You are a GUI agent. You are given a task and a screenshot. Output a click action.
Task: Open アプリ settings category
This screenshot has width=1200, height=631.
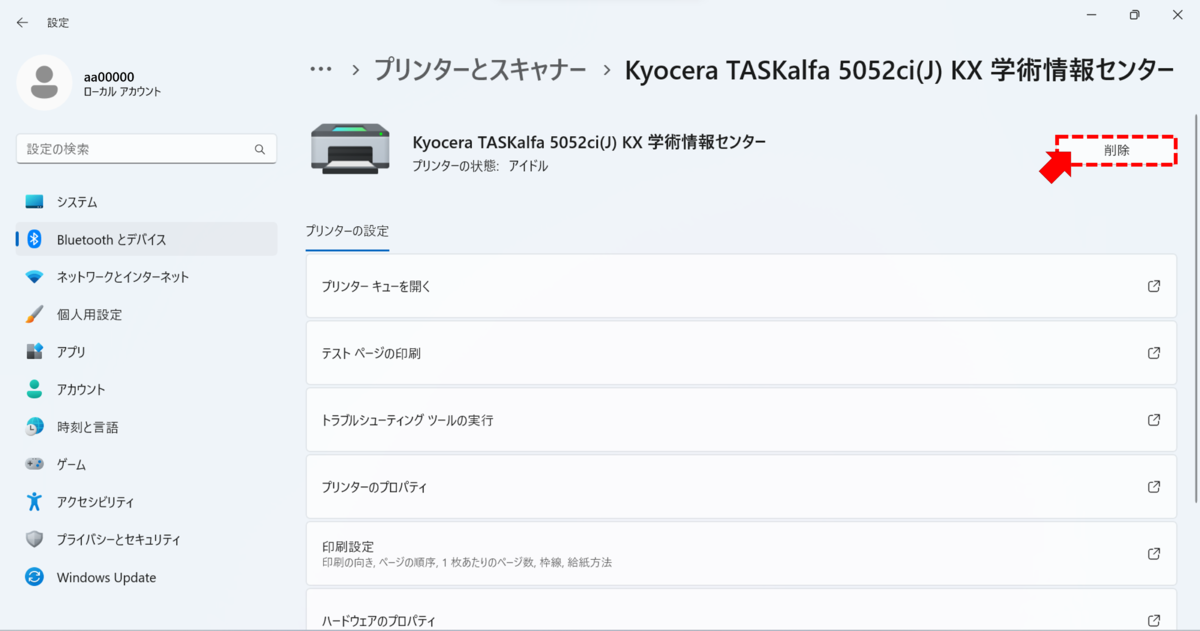(147, 352)
